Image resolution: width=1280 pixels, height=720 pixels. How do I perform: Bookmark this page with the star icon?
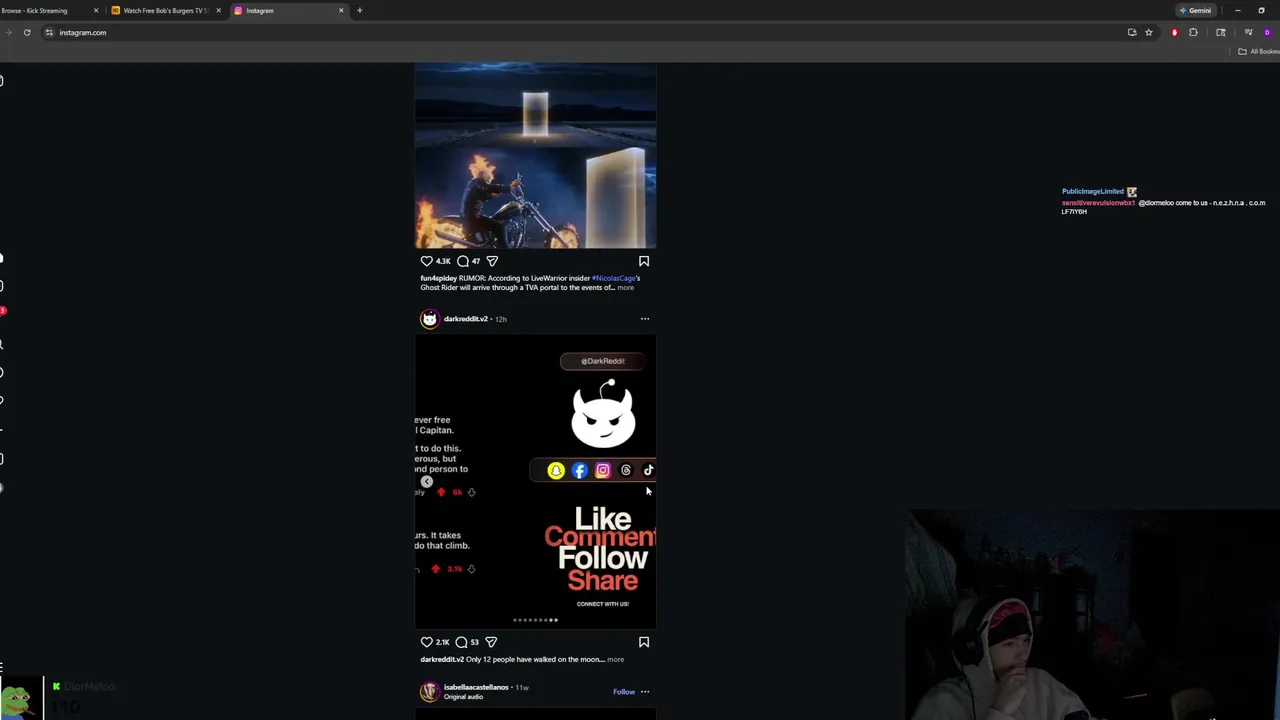[x=1149, y=32]
